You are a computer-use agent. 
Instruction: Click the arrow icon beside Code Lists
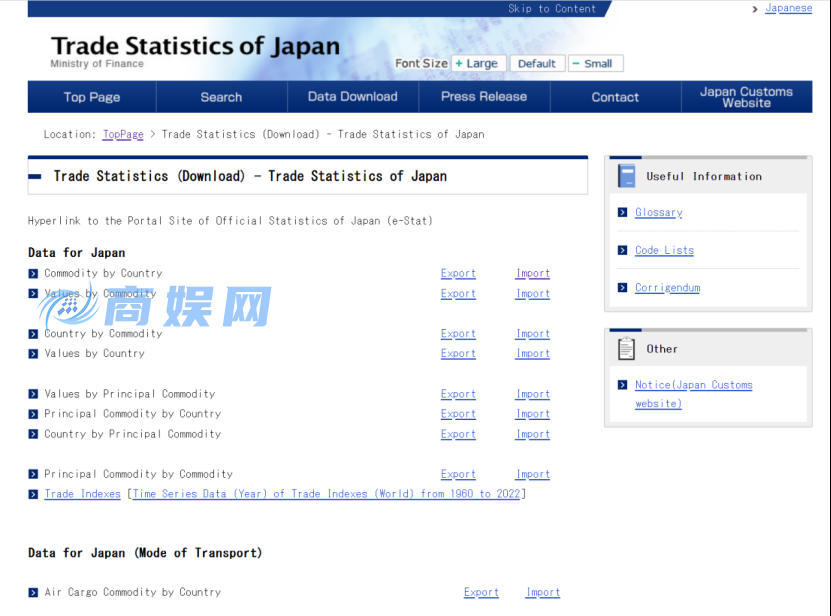[x=623, y=250]
